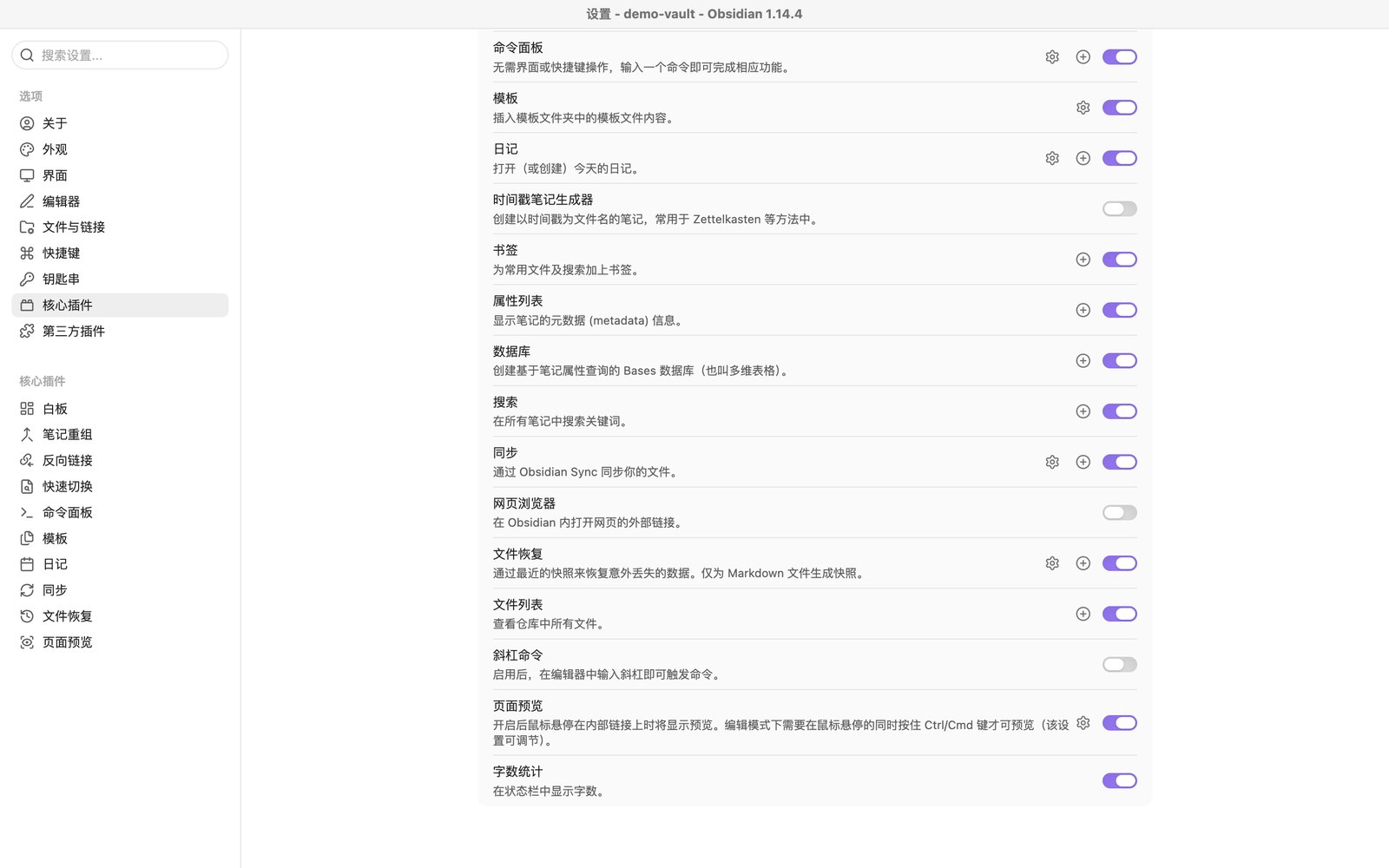This screenshot has width=1389, height=868.
Task: Open settings gear for 模板 plugin
Action: click(x=1083, y=108)
